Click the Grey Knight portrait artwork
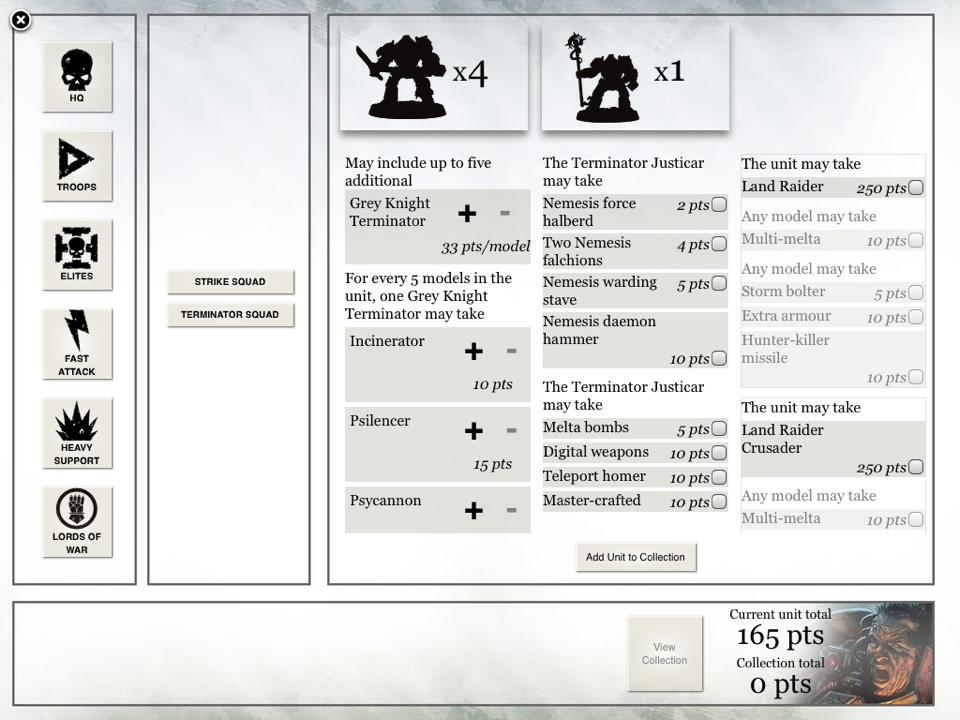The height and width of the screenshot is (720, 960). tap(880, 653)
